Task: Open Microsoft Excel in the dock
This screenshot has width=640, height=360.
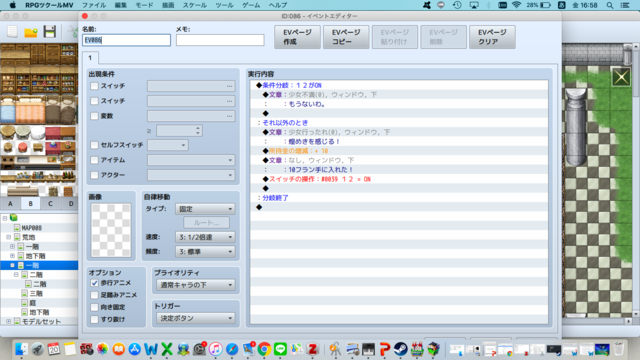Action: tap(167, 349)
